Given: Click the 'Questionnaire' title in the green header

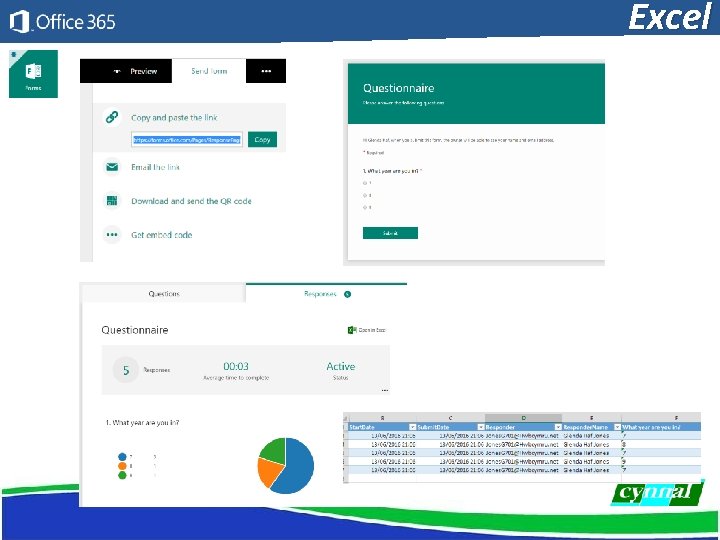Looking at the screenshot, I should tap(399, 88).
